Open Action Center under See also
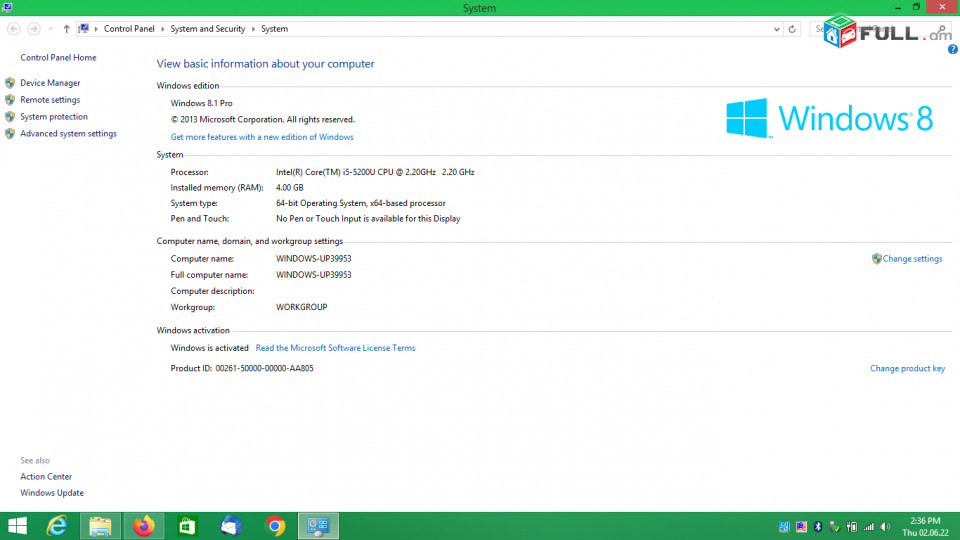The height and width of the screenshot is (540, 960). pyautogui.click(x=46, y=476)
